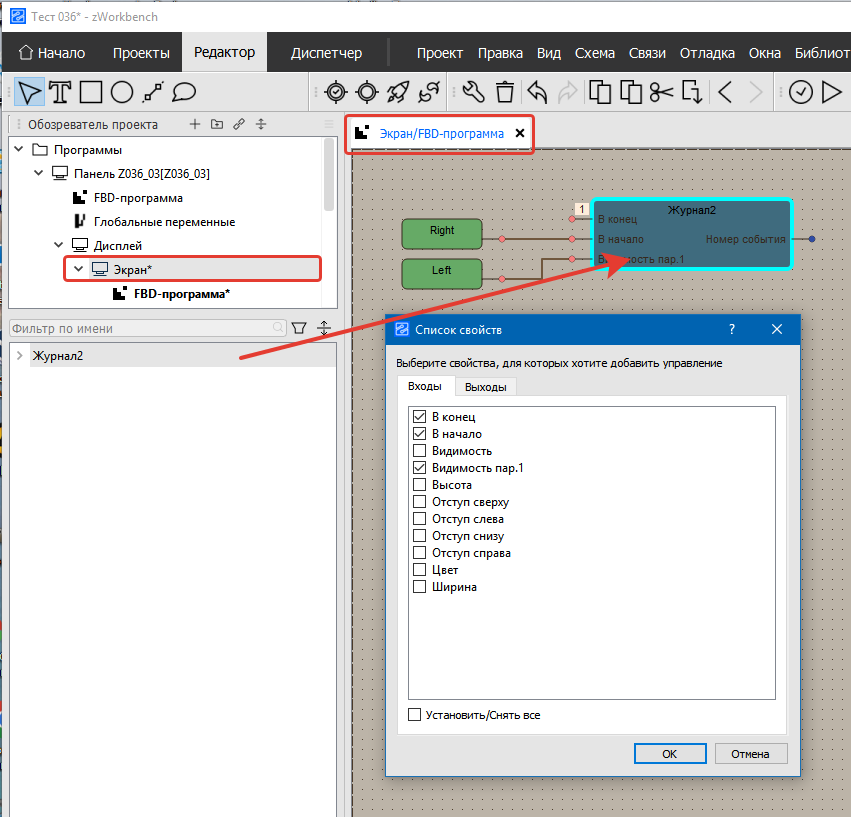The width and height of the screenshot is (851, 817).
Task: Click the trash can delete icon
Action: 505,93
